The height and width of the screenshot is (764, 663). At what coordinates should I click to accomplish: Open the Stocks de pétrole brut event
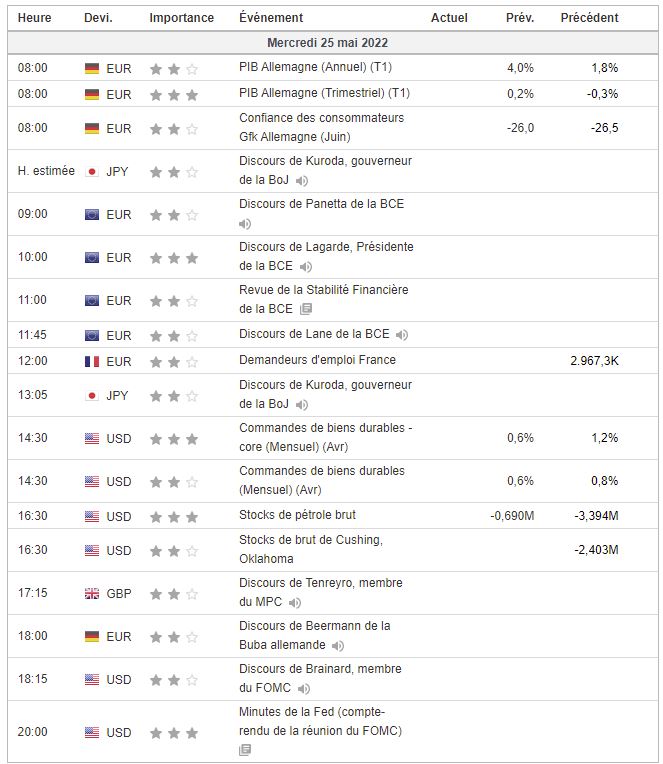297,515
